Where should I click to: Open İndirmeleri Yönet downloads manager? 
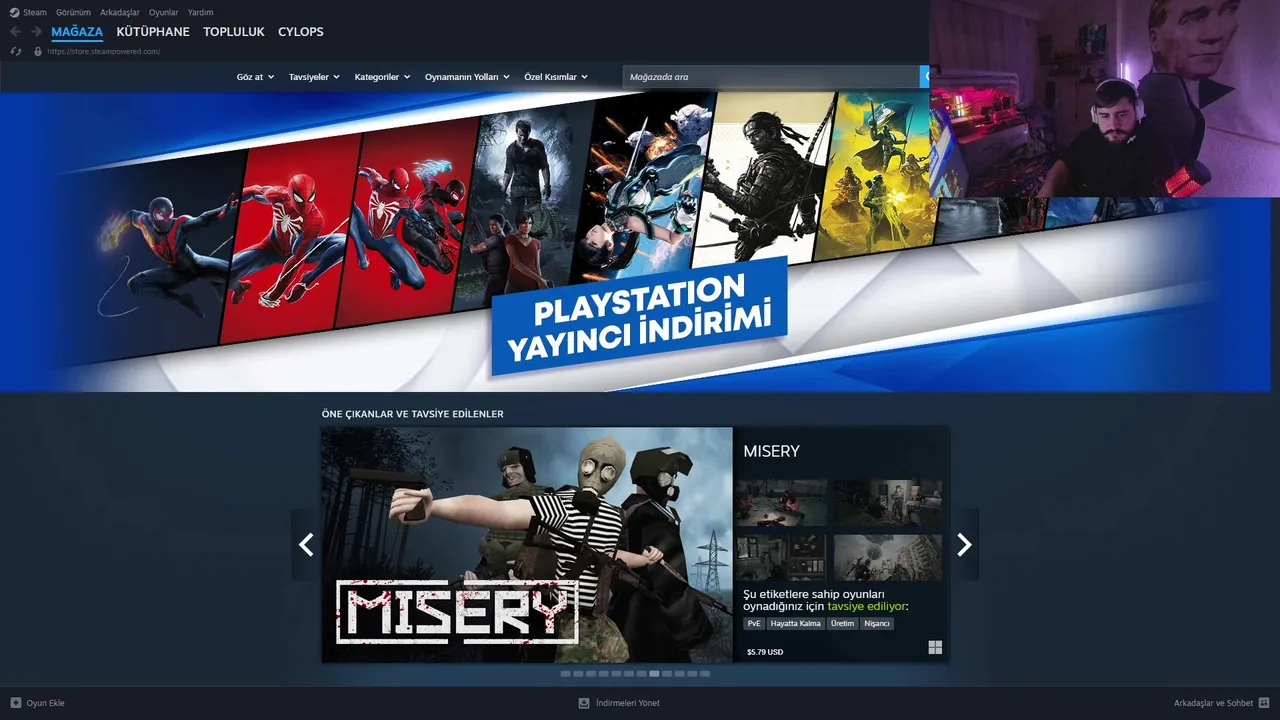pyautogui.click(x=619, y=703)
